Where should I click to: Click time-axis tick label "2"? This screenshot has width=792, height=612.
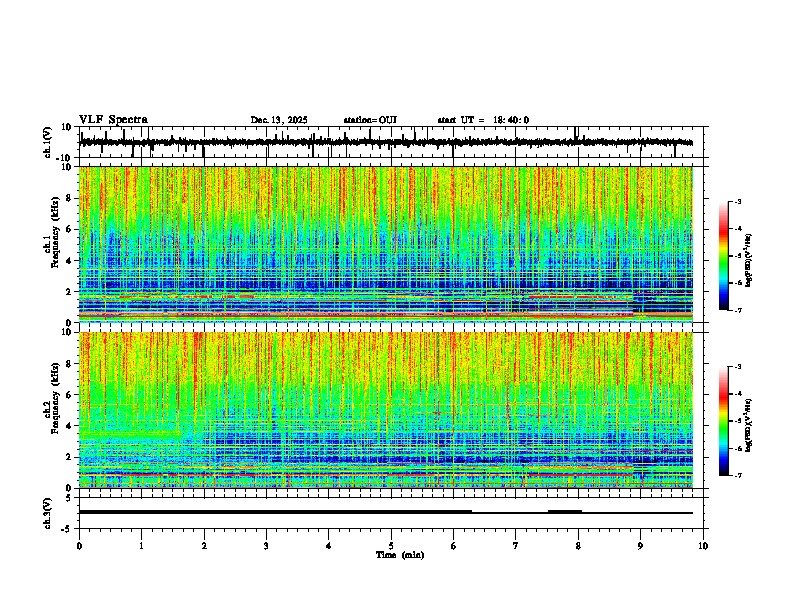[204, 546]
